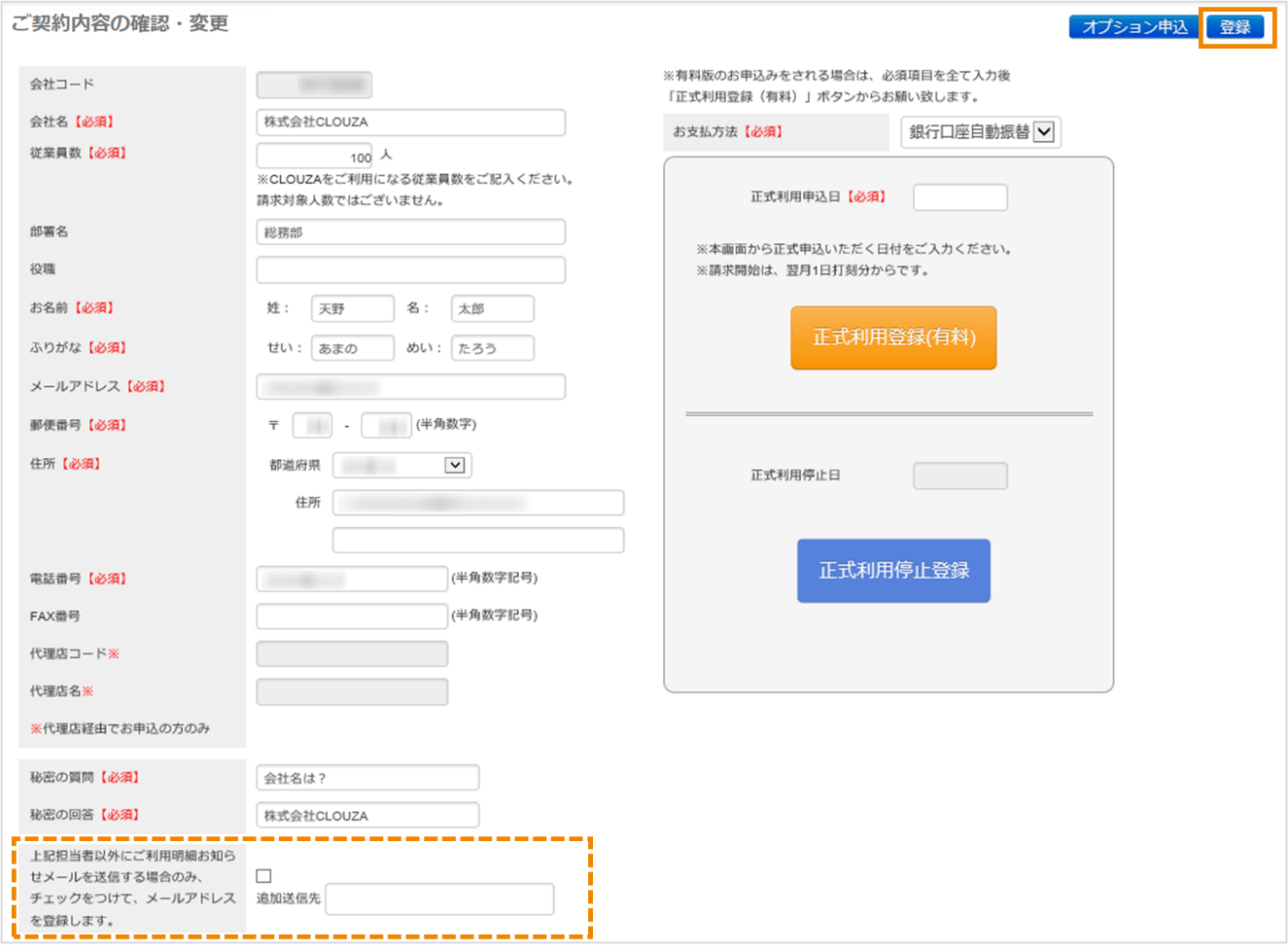The image size is (1288, 950).
Task: Open the お支払方法 payment dropdown
Action: [x=980, y=132]
